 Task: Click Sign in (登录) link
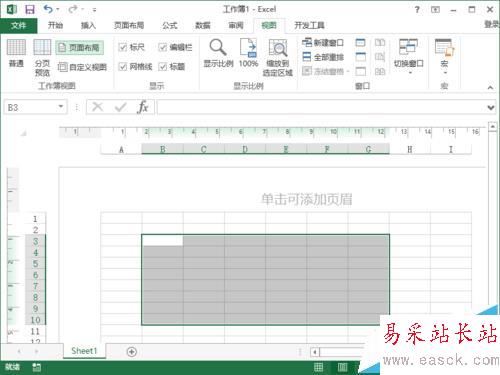coord(492,24)
